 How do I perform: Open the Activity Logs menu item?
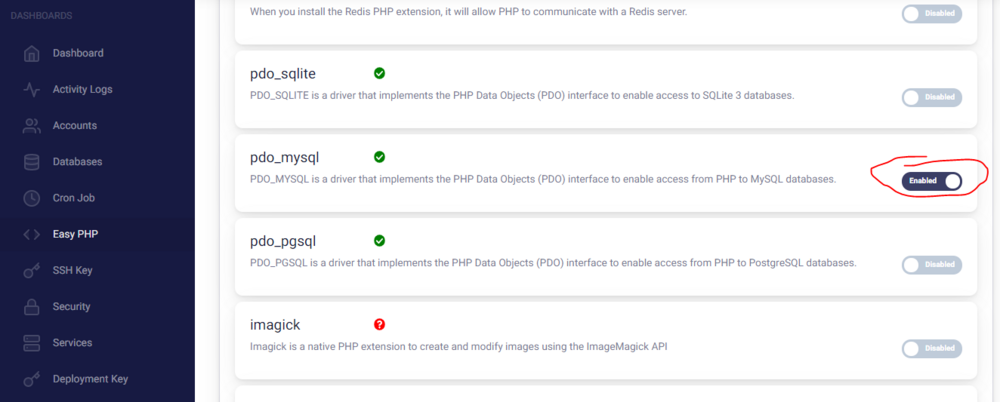click(82, 89)
